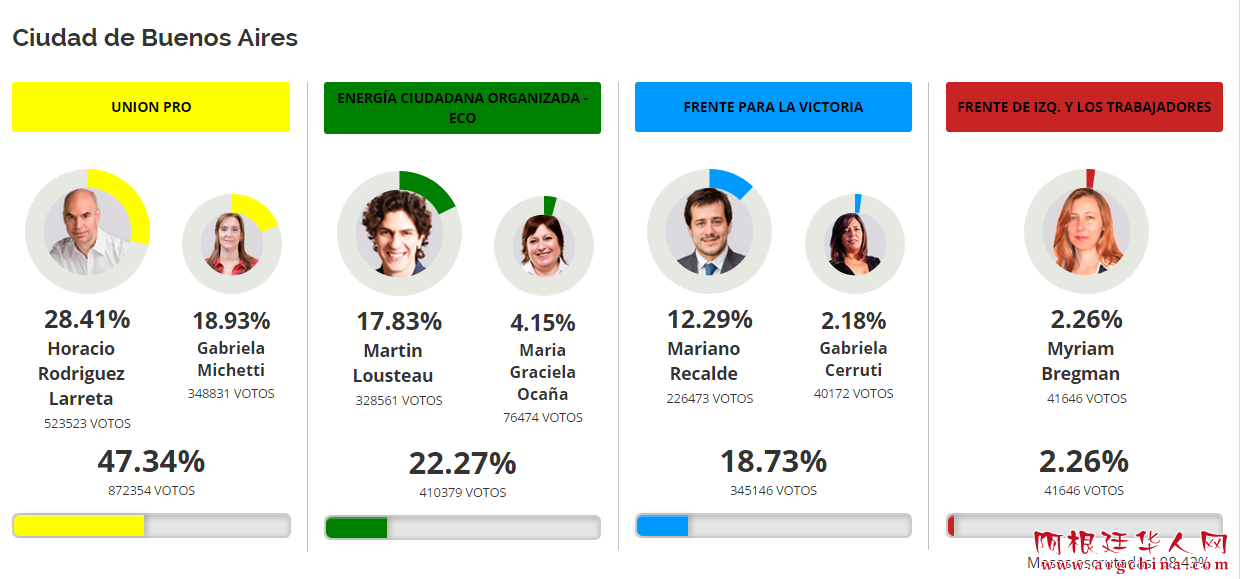1240x579 pixels.
Task: Select Martin Lousteau's candidate photo
Action: (399, 233)
